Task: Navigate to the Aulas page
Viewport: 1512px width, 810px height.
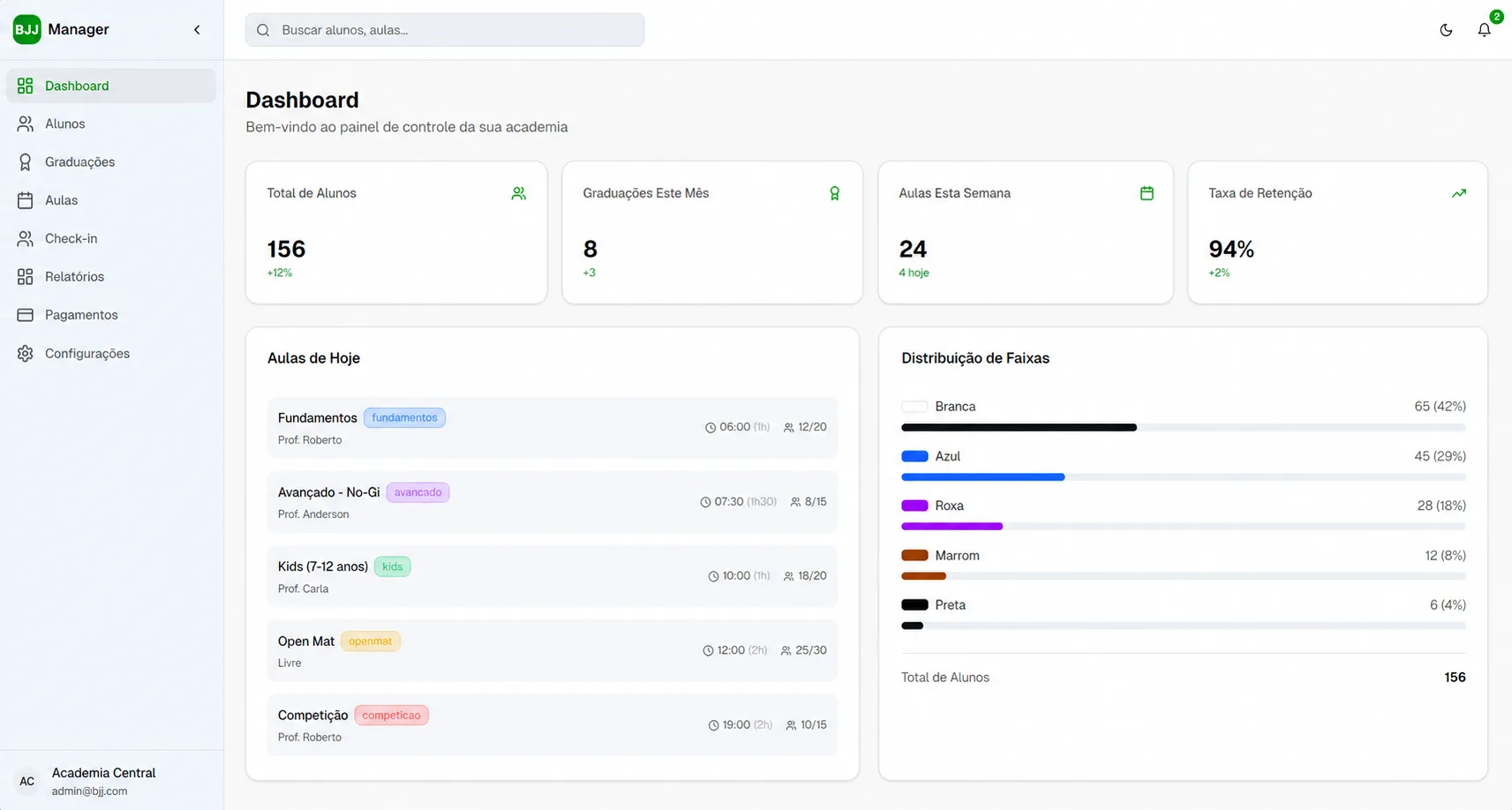Action: (111, 200)
